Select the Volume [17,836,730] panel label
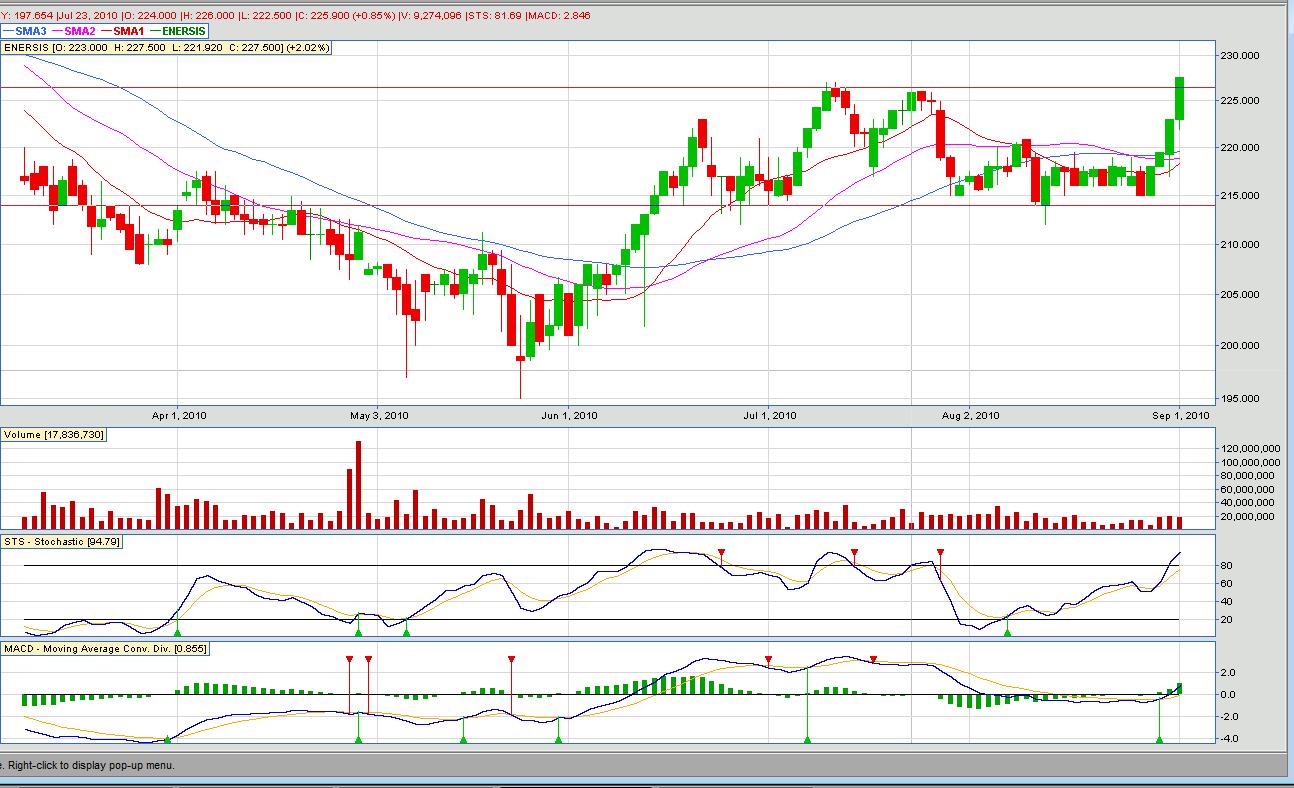Image resolution: width=1294 pixels, height=788 pixels. pos(54,435)
